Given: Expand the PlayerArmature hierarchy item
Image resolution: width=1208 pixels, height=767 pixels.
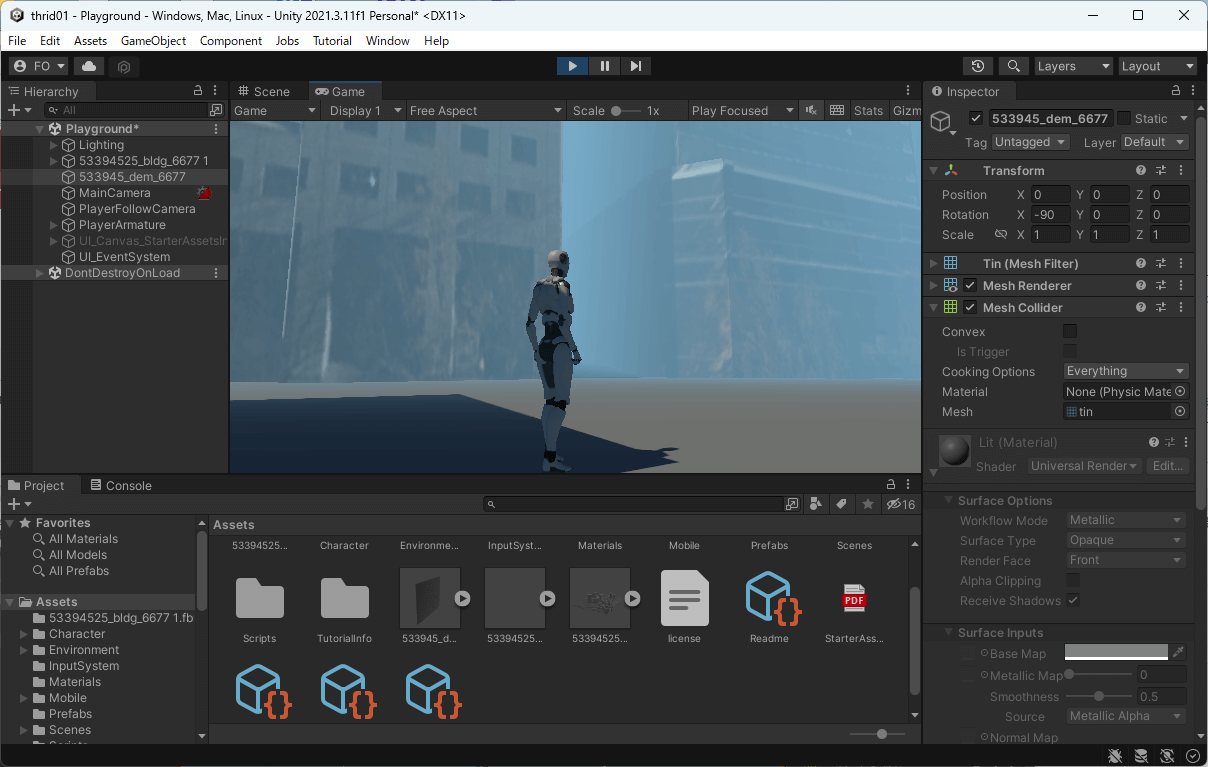Looking at the screenshot, I should point(54,225).
